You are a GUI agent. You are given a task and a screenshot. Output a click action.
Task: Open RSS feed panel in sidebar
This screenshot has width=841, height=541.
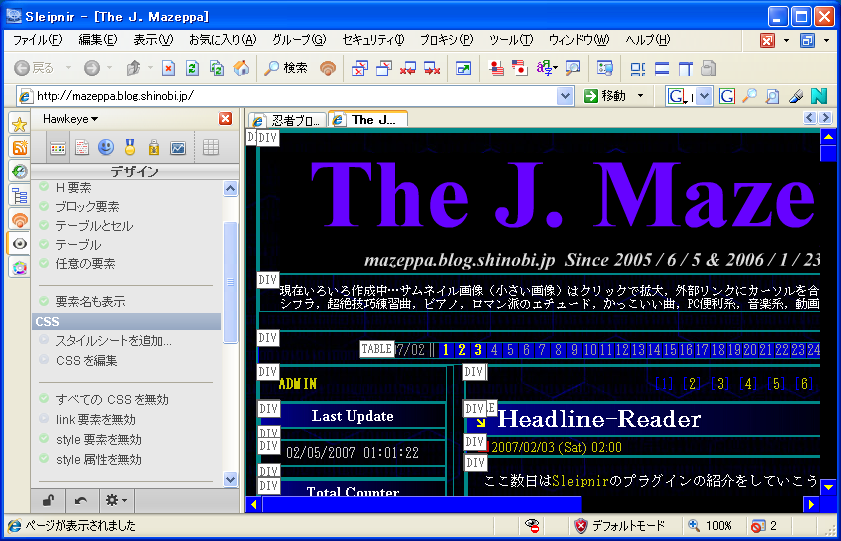point(19,147)
